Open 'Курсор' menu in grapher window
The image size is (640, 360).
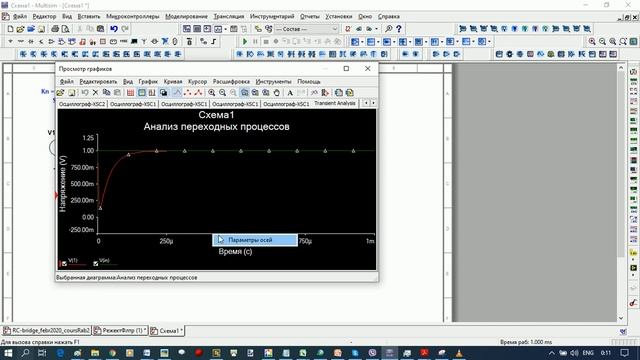198,82
